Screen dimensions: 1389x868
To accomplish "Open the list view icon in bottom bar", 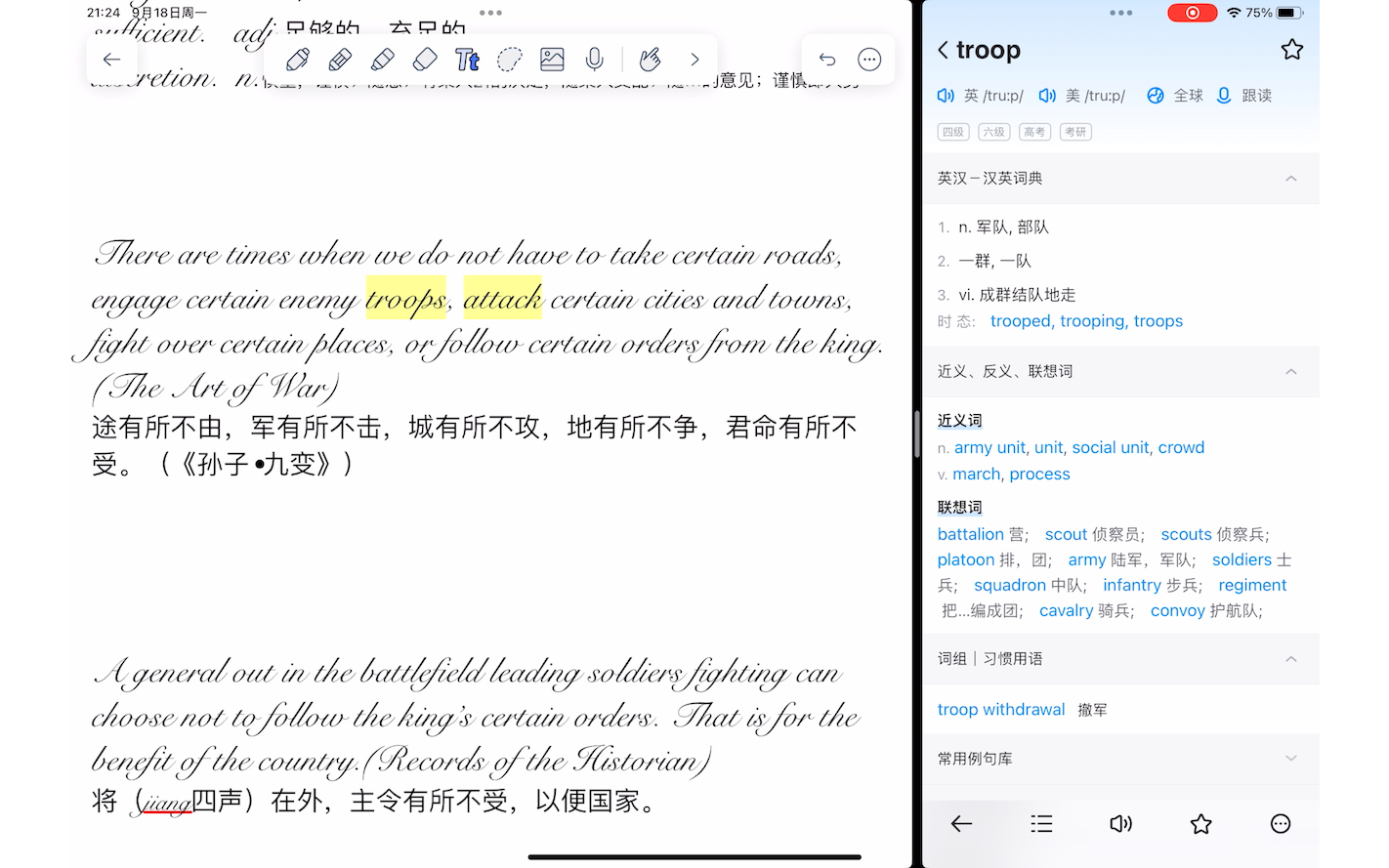I will point(1041,824).
